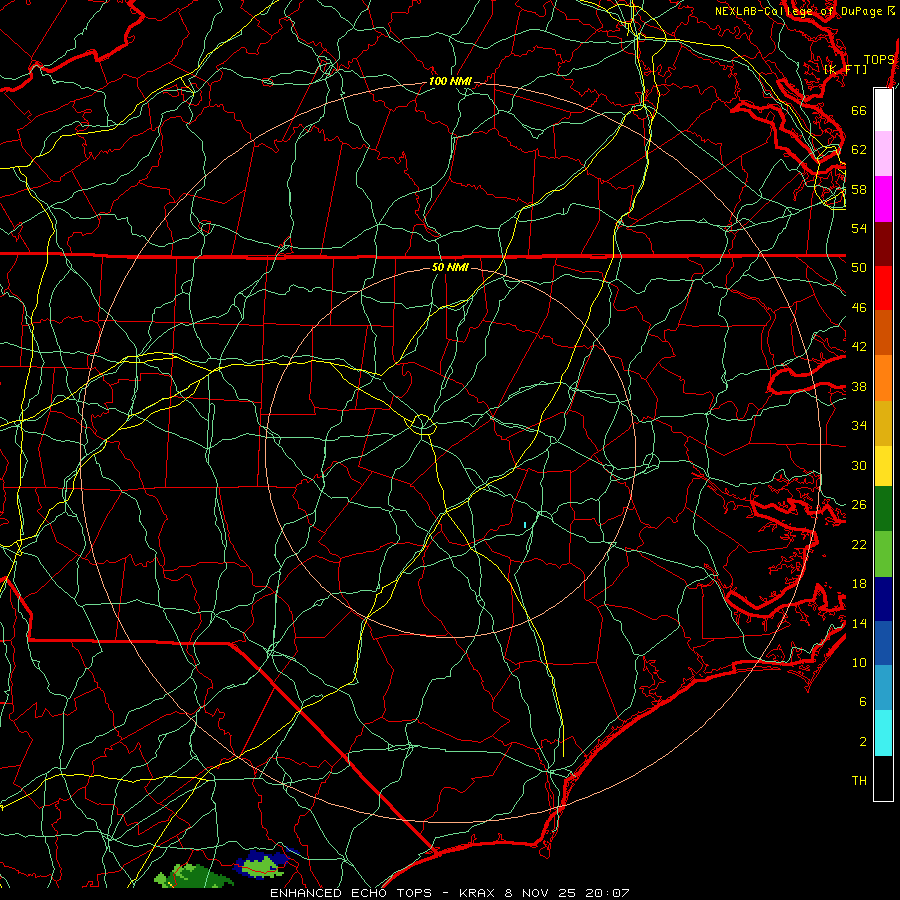Pick the light orange legend swatch
Screen dimensions: 900x900
[883, 378]
